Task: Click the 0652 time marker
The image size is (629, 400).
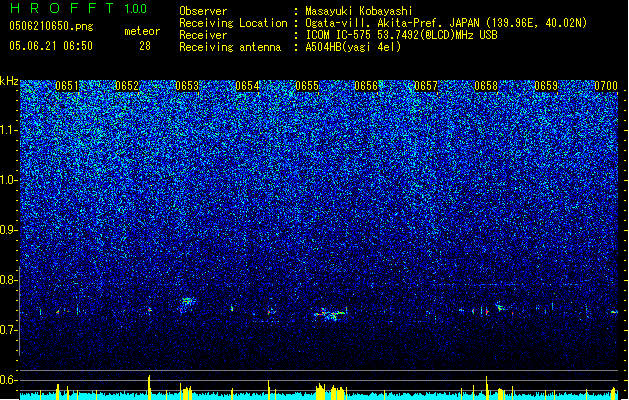Action: pos(127,86)
